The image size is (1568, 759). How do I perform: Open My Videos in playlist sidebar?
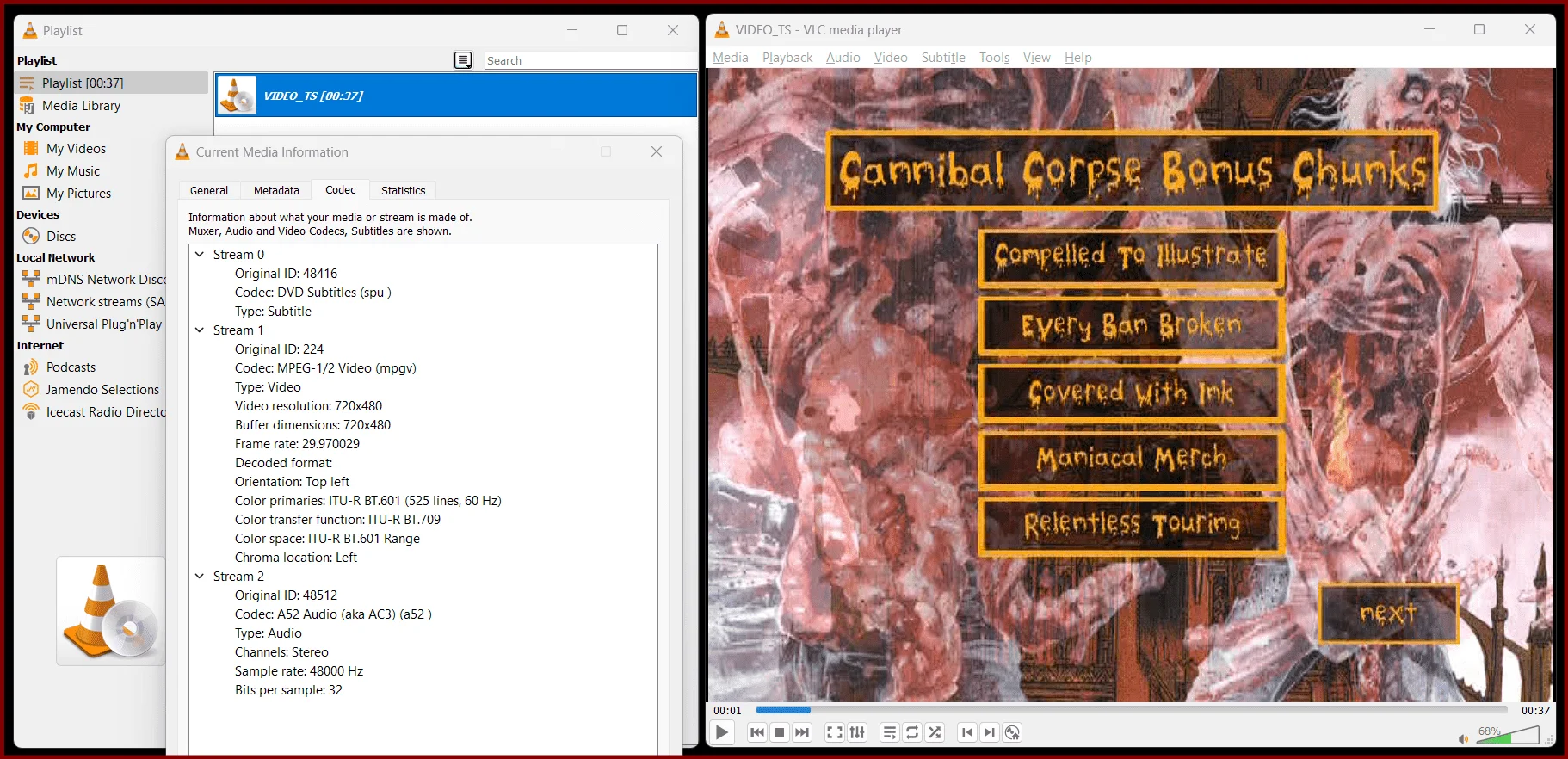(76, 149)
